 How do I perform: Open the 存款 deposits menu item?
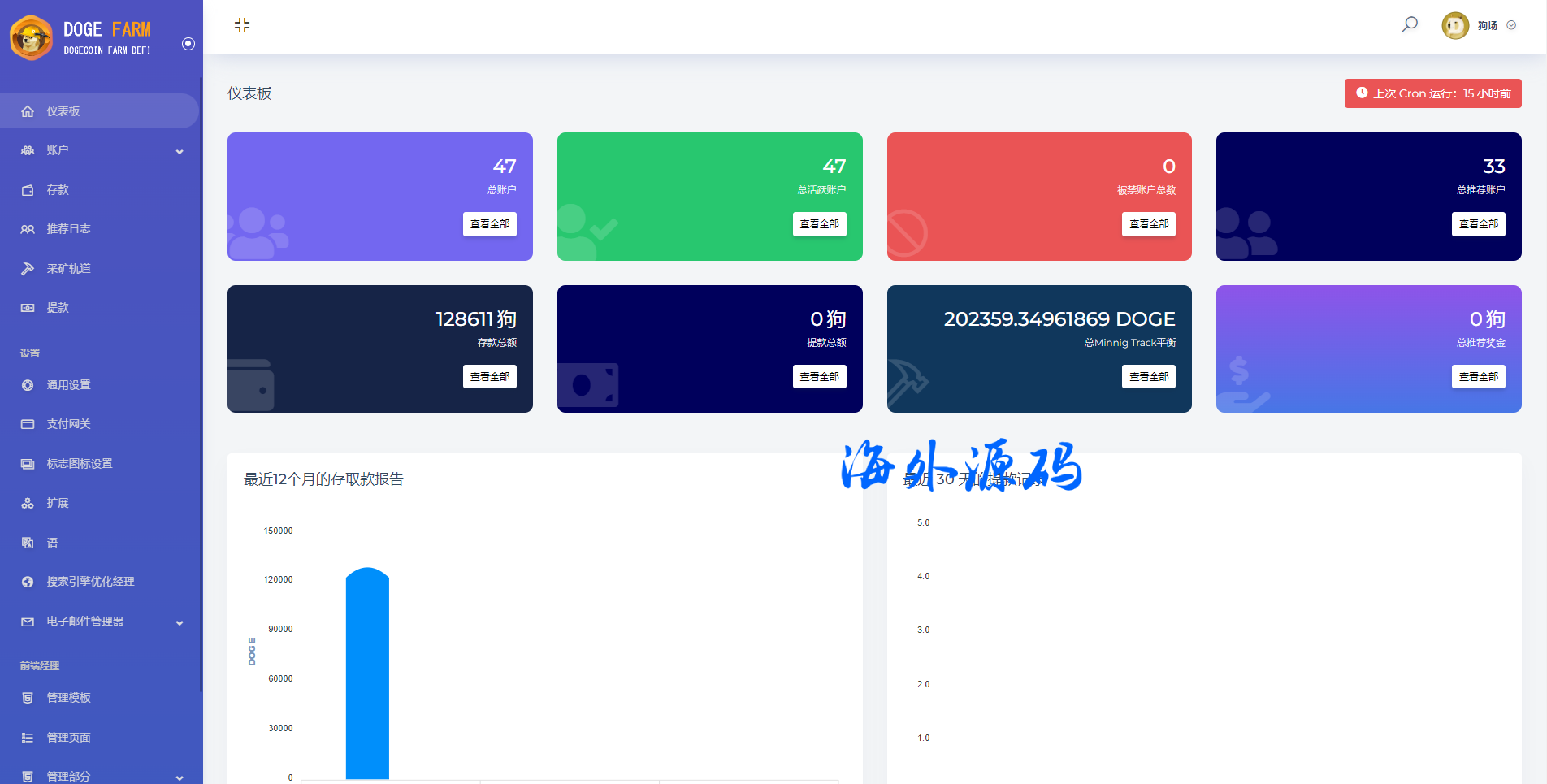pyautogui.click(x=58, y=190)
